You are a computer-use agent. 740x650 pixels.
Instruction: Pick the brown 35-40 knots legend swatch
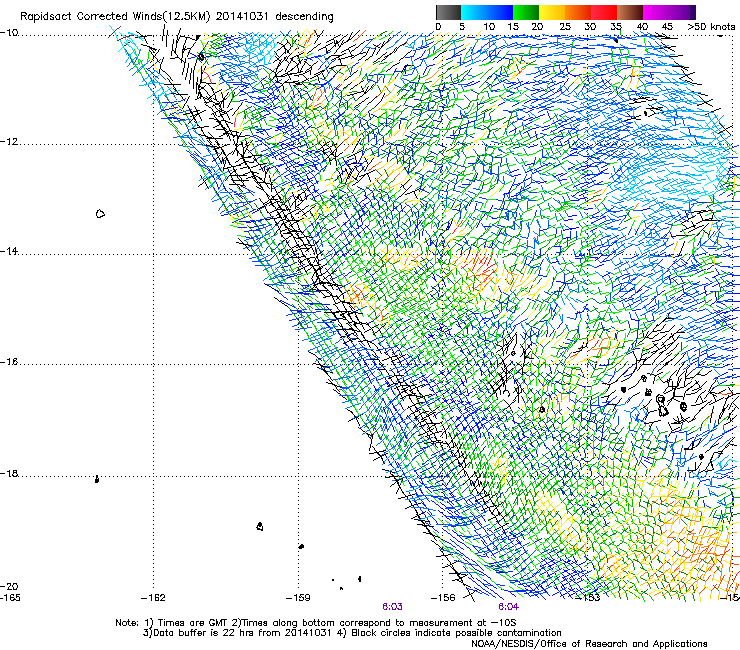pyautogui.click(x=630, y=12)
